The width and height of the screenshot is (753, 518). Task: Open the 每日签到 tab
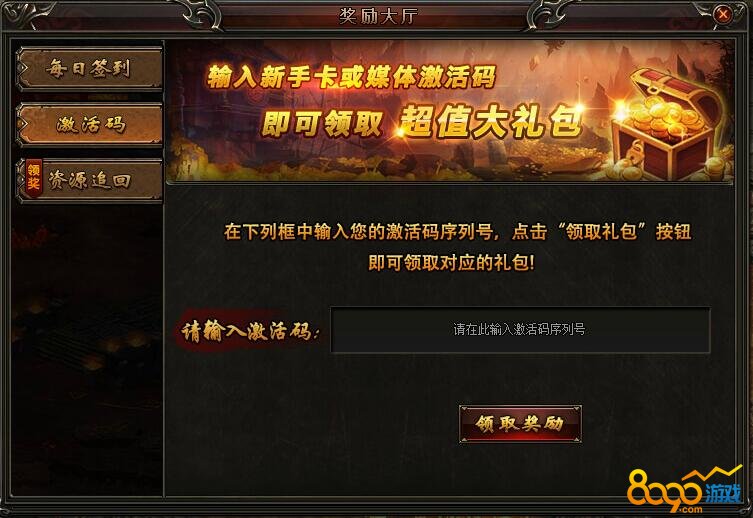(90, 68)
